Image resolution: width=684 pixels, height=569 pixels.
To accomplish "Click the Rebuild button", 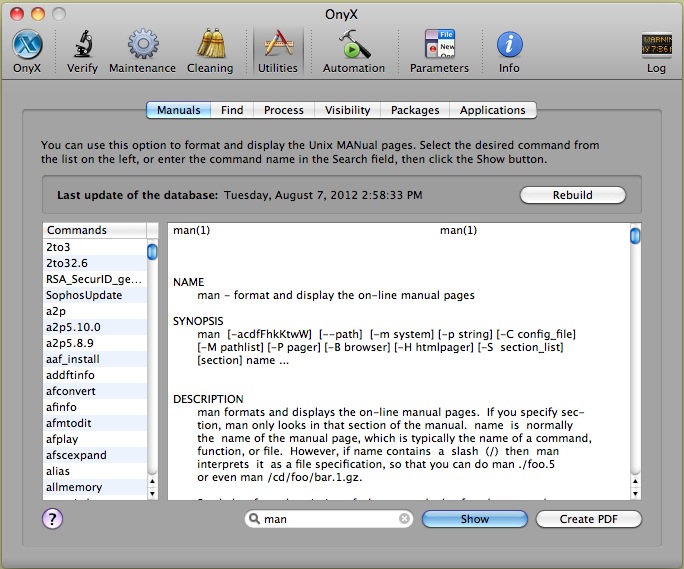I will point(572,195).
